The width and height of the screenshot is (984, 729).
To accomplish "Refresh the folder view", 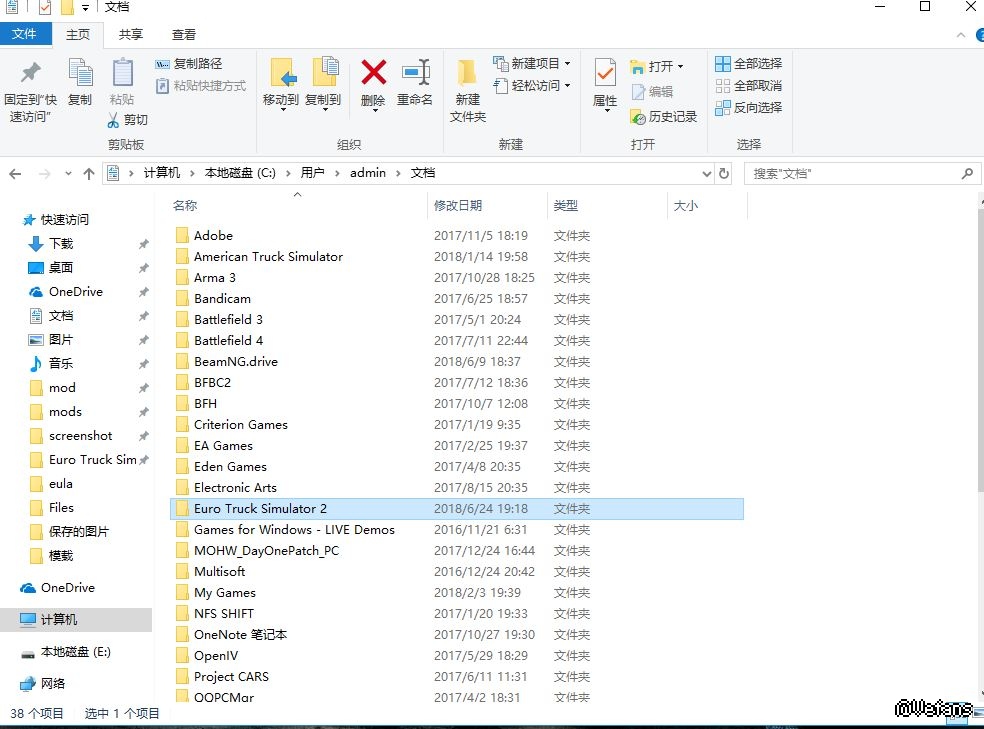I will [x=724, y=173].
